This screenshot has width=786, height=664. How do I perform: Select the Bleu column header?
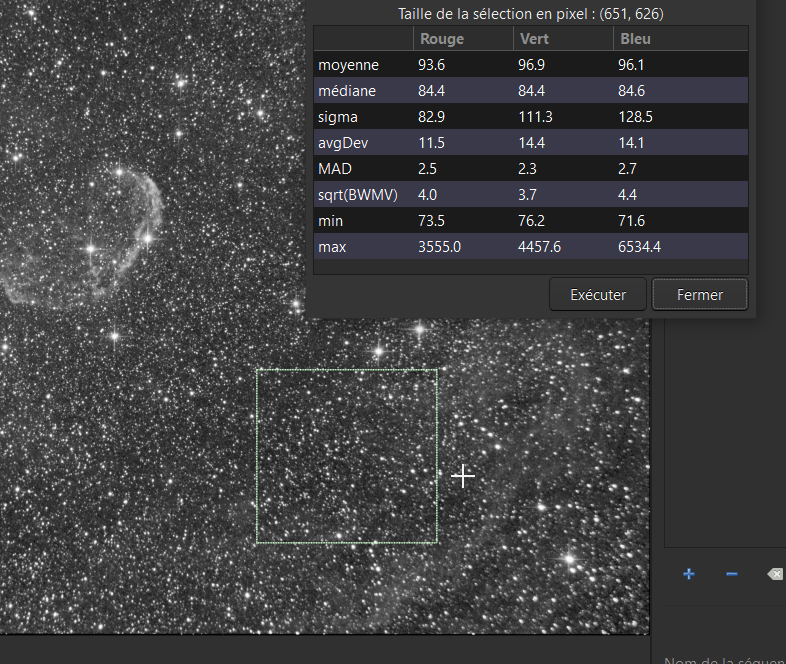pos(681,39)
